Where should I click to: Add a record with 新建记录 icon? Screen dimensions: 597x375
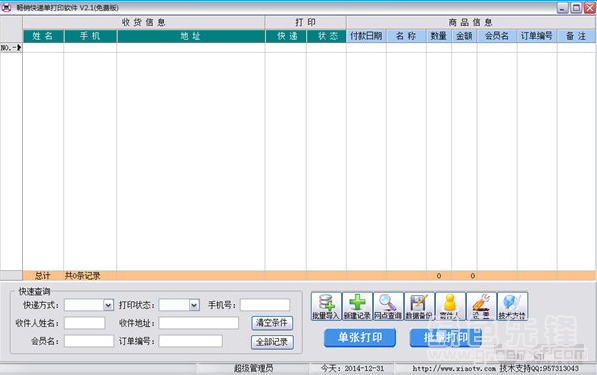[357, 306]
